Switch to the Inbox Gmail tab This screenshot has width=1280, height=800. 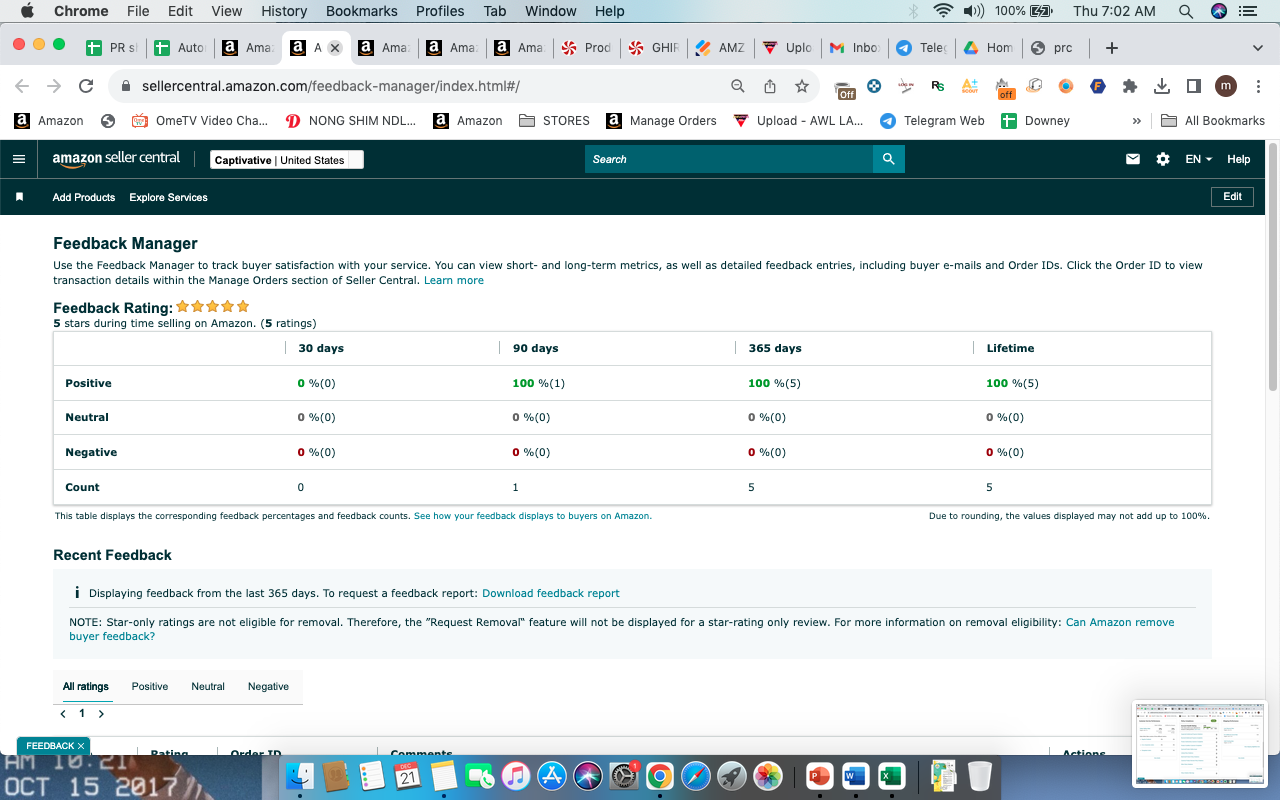coord(853,48)
